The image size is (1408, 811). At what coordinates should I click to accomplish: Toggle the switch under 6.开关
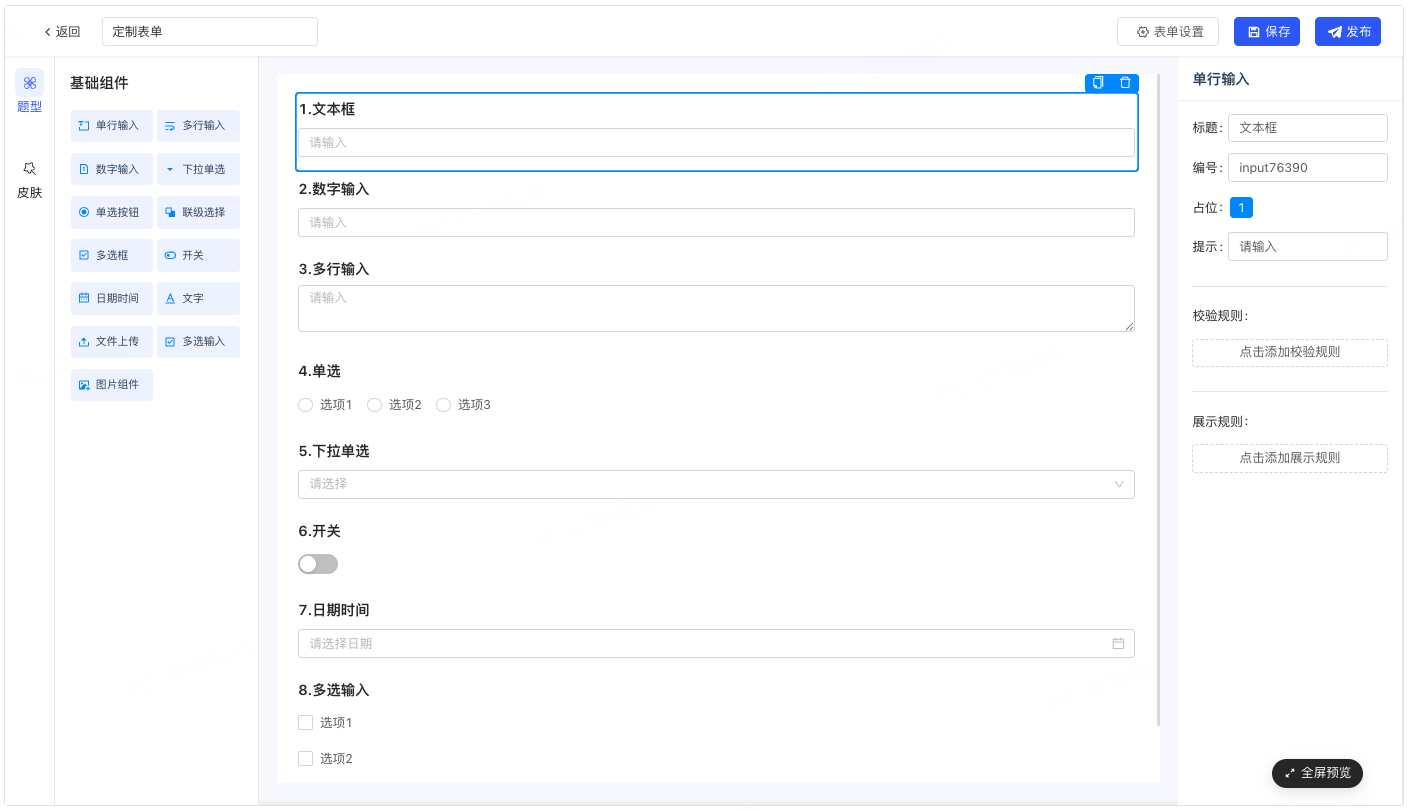[x=318, y=564]
